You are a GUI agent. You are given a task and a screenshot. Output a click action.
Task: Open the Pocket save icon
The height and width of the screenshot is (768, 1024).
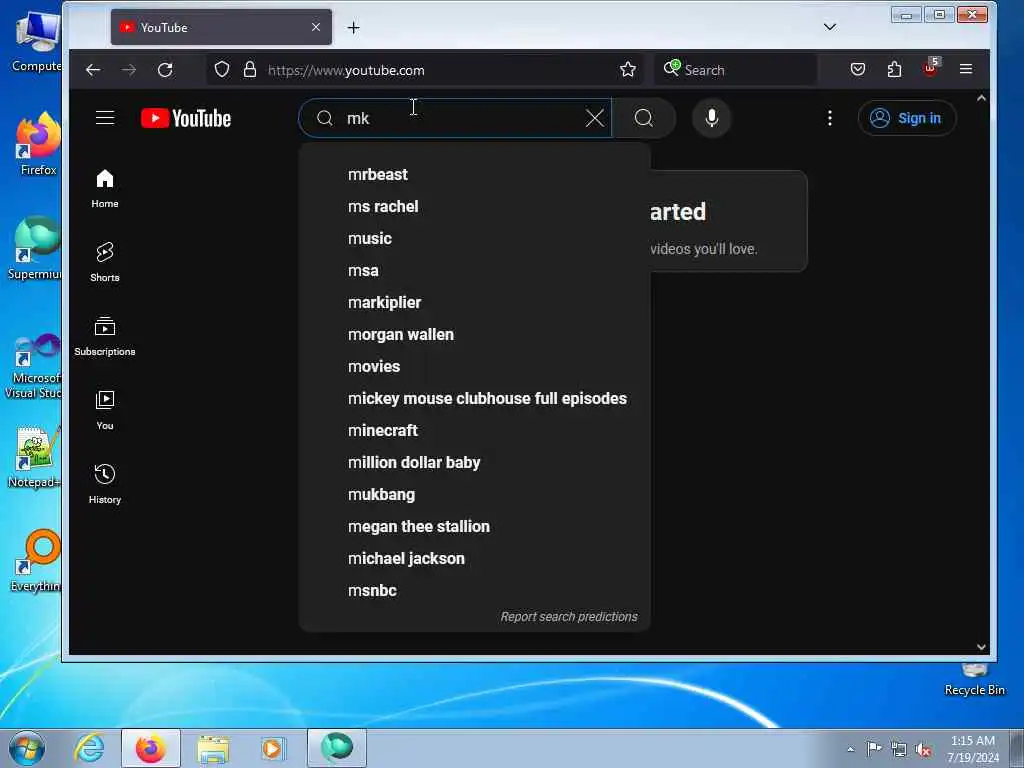click(x=857, y=69)
